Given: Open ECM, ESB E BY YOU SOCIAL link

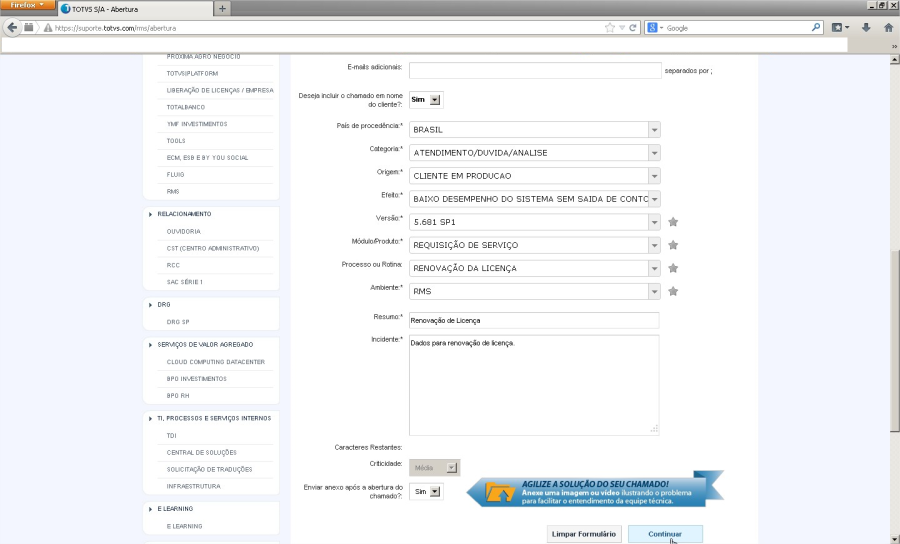Looking at the screenshot, I should (207, 158).
